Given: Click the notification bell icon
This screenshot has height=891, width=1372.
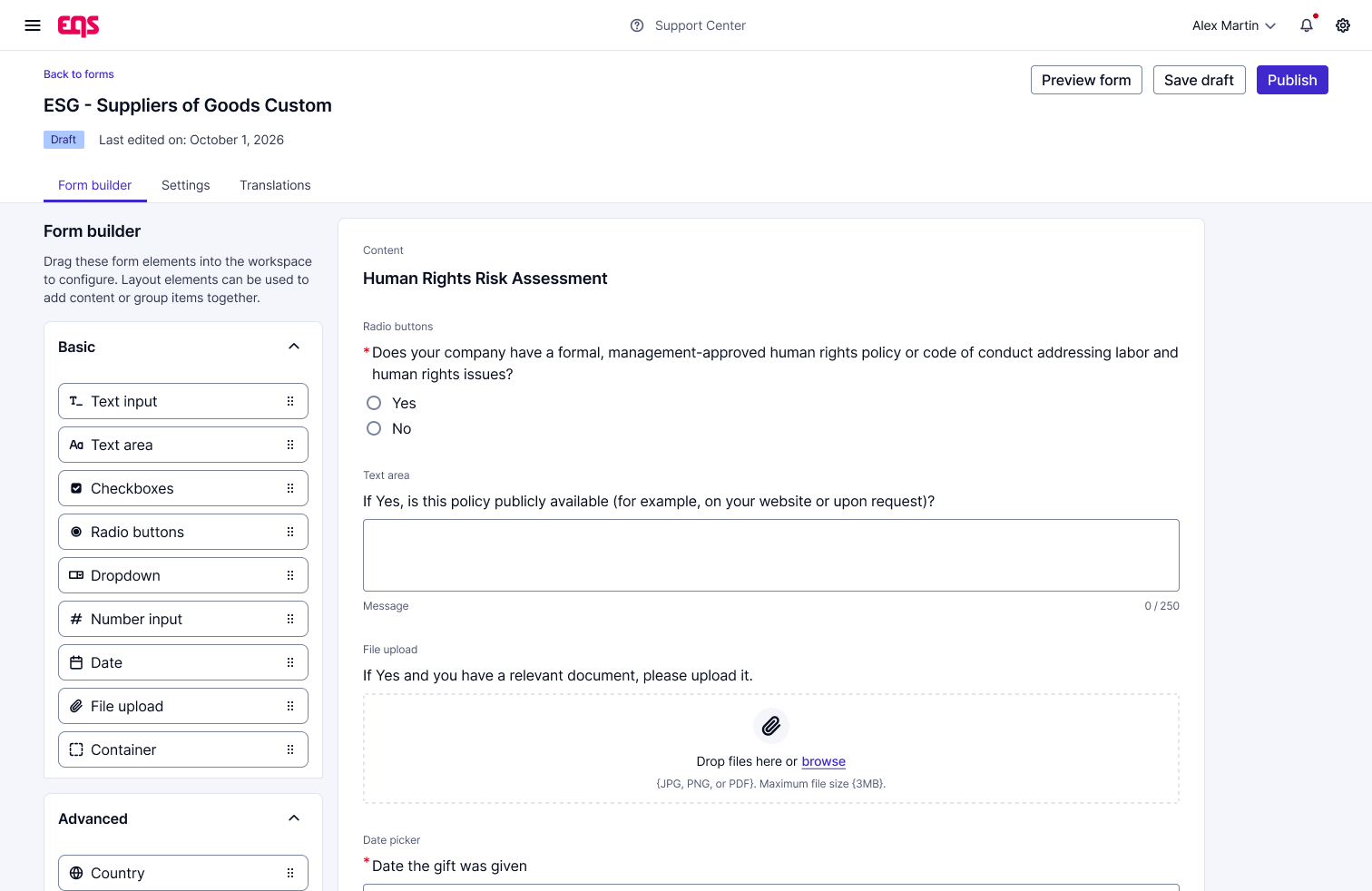Looking at the screenshot, I should pyautogui.click(x=1307, y=25).
